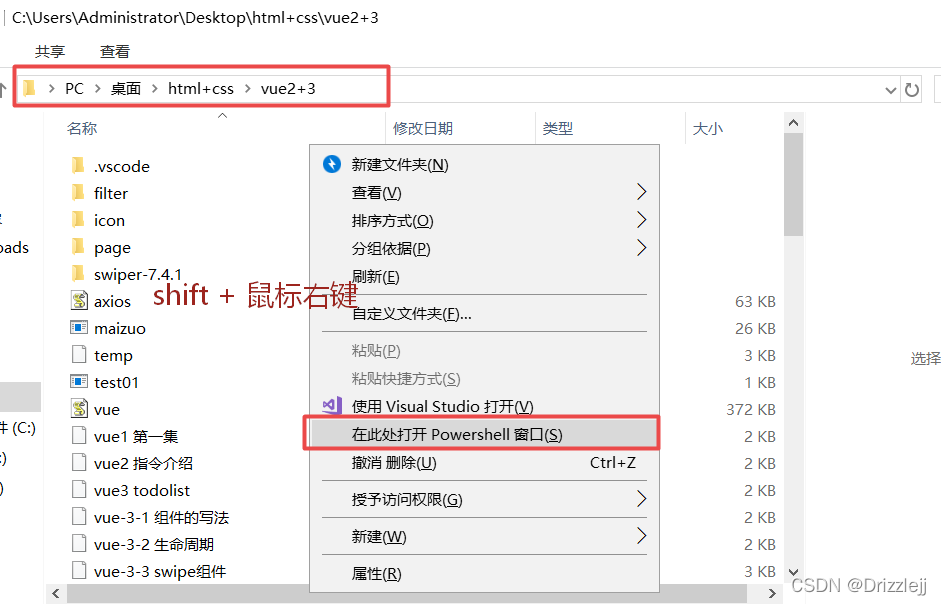This screenshot has width=941, height=605.
Task: Open 属性(R) from context menu
Action: coord(484,573)
